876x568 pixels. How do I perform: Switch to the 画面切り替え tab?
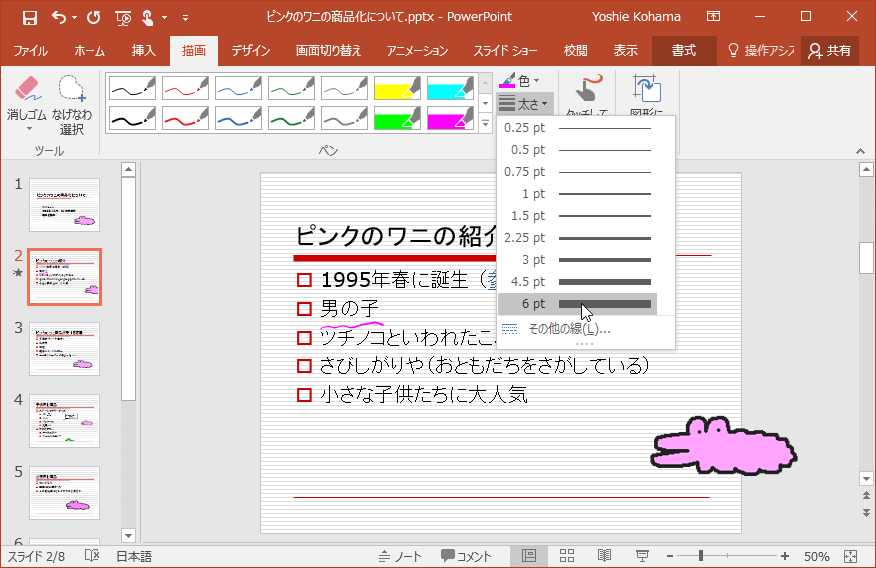[x=328, y=51]
